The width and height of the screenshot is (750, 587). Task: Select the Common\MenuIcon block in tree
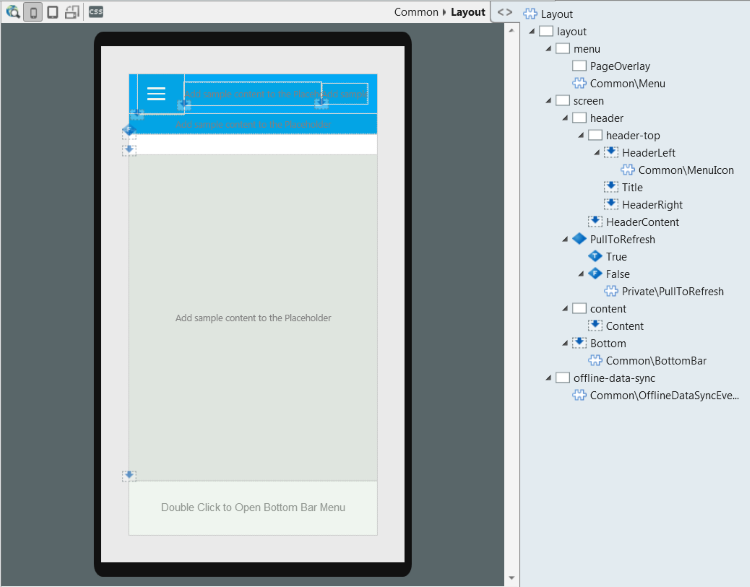[x=685, y=170]
